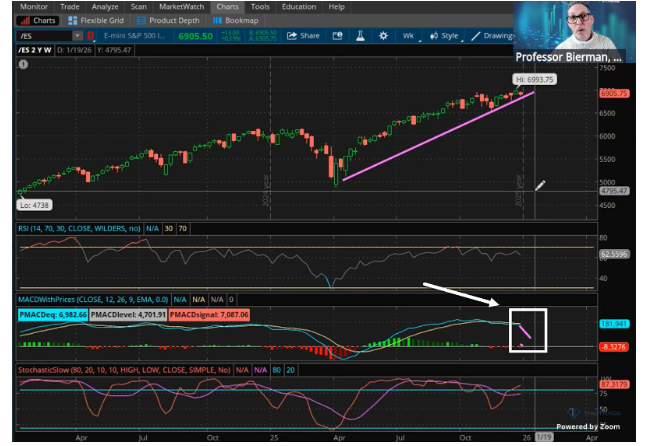Viewport: 646px width, 446px height.
Task: Click the Hi: 6993.75 bubble
Action: (534, 79)
